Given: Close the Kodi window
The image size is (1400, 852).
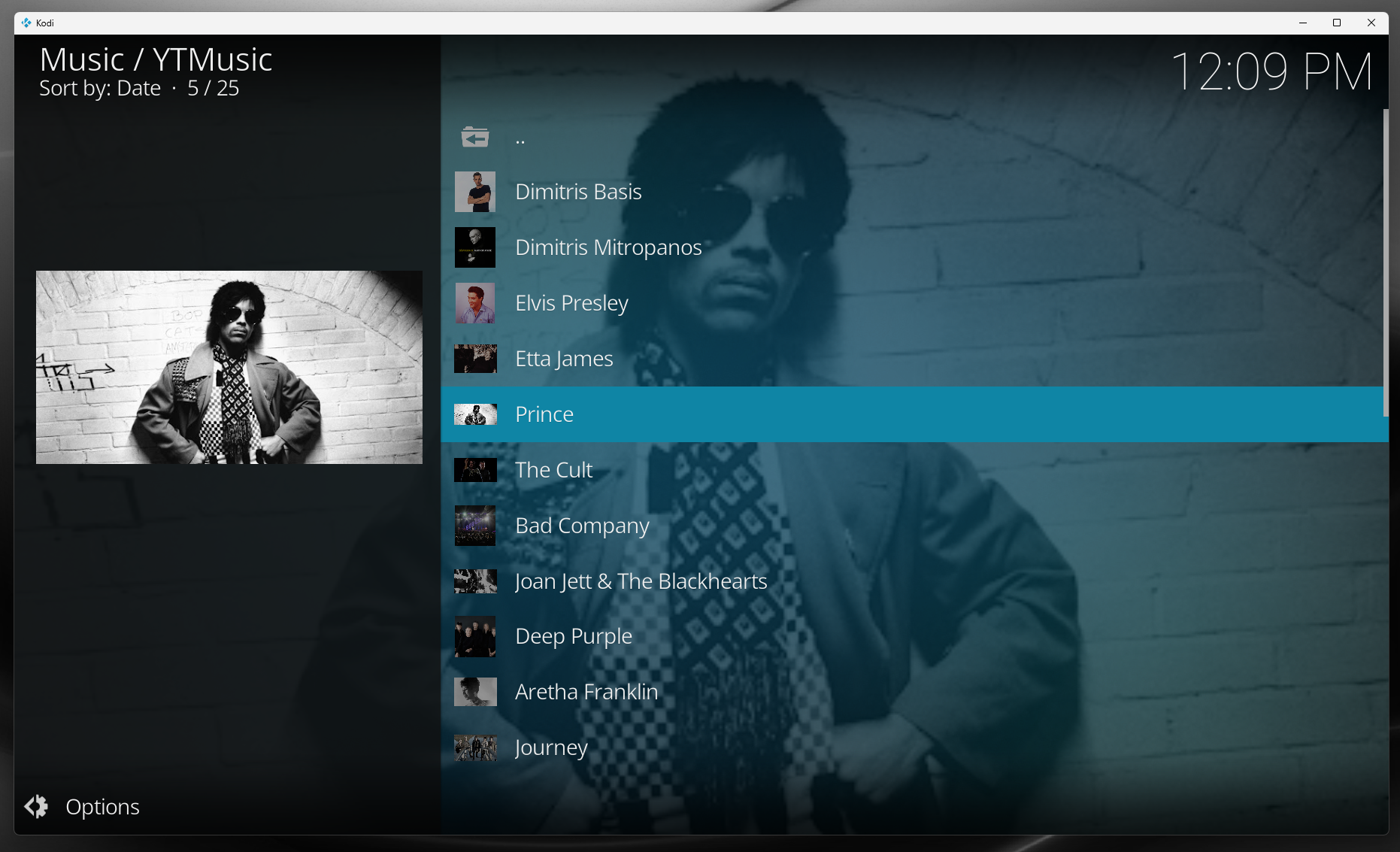Looking at the screenshot, I should pyautogui.click(x=1371, y=23).
